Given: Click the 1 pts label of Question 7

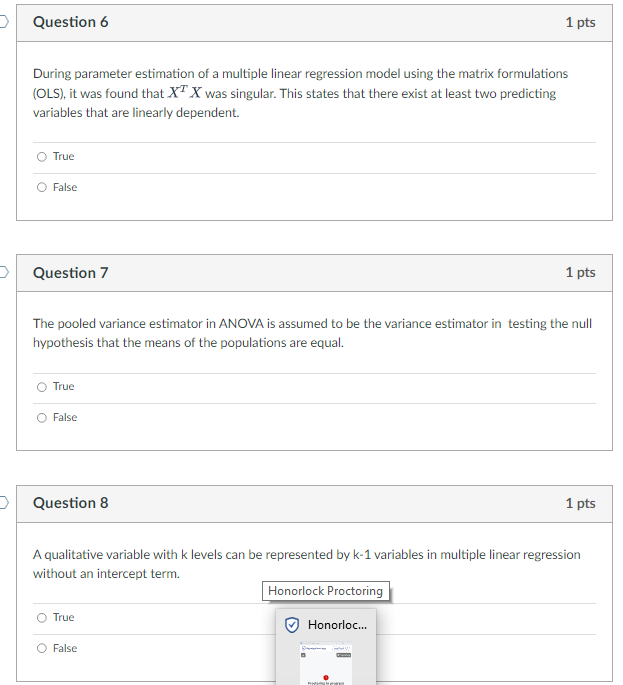Looking at the screenshot, I should pyautogui.click(x=580, y=272).
